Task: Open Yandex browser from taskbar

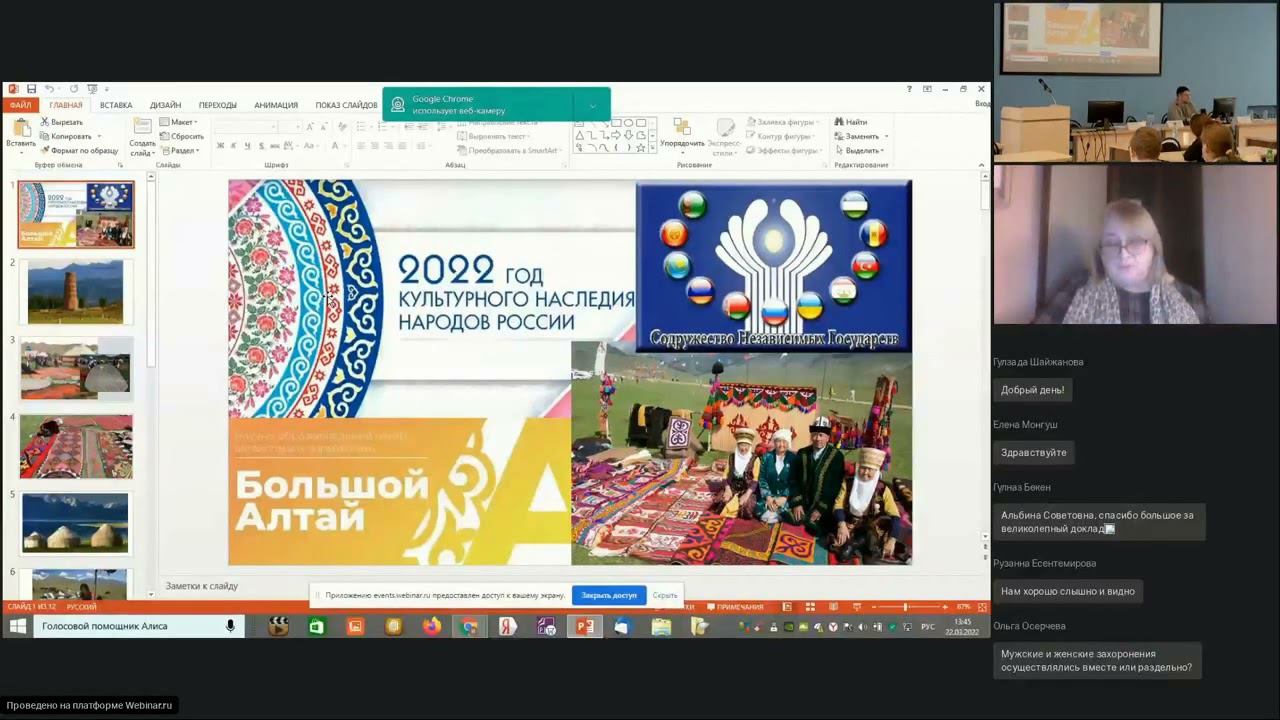Action: (x=507, y=626)
